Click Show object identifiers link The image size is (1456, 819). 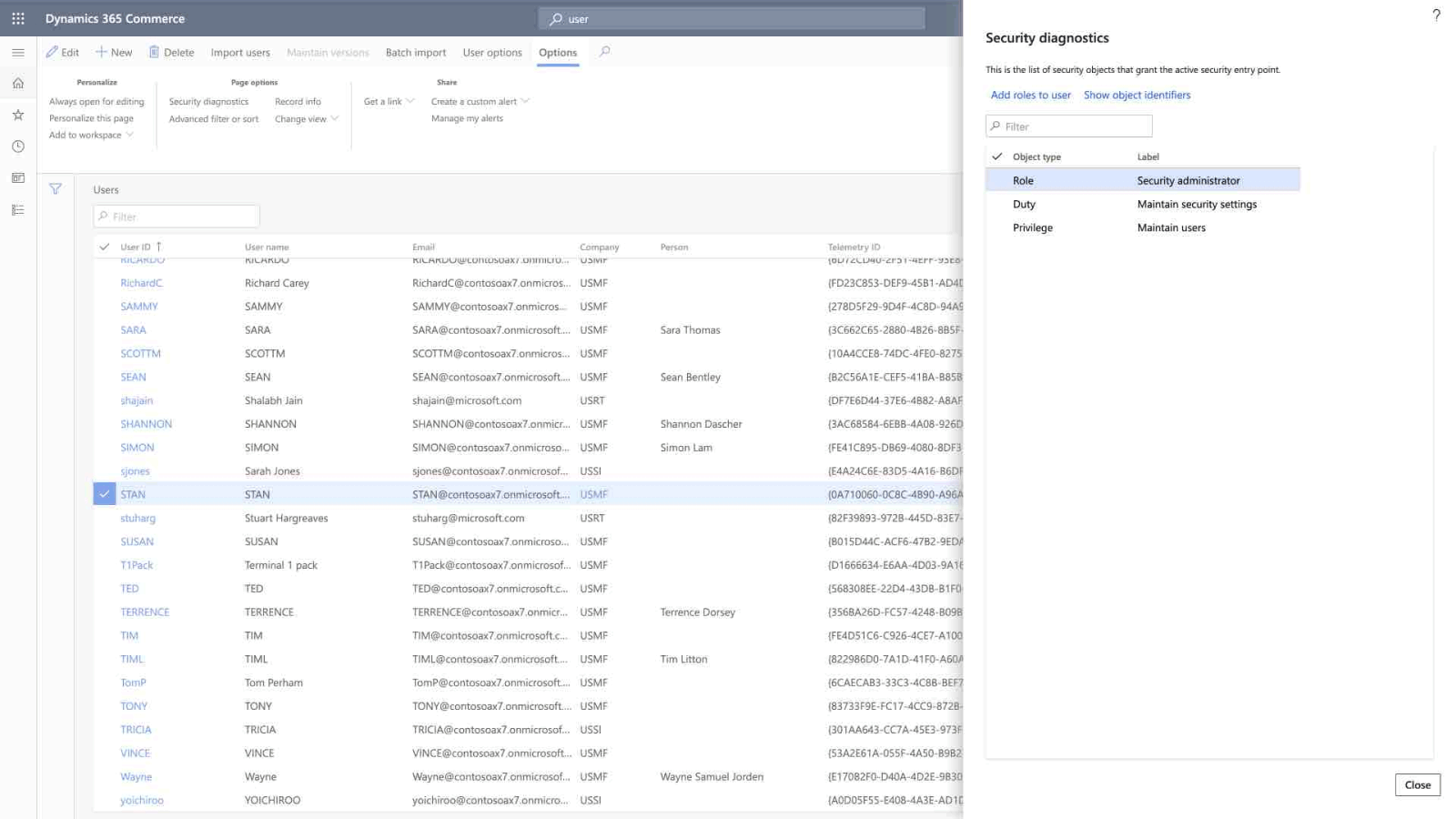pyautogui.click(x=1137, y=95)
